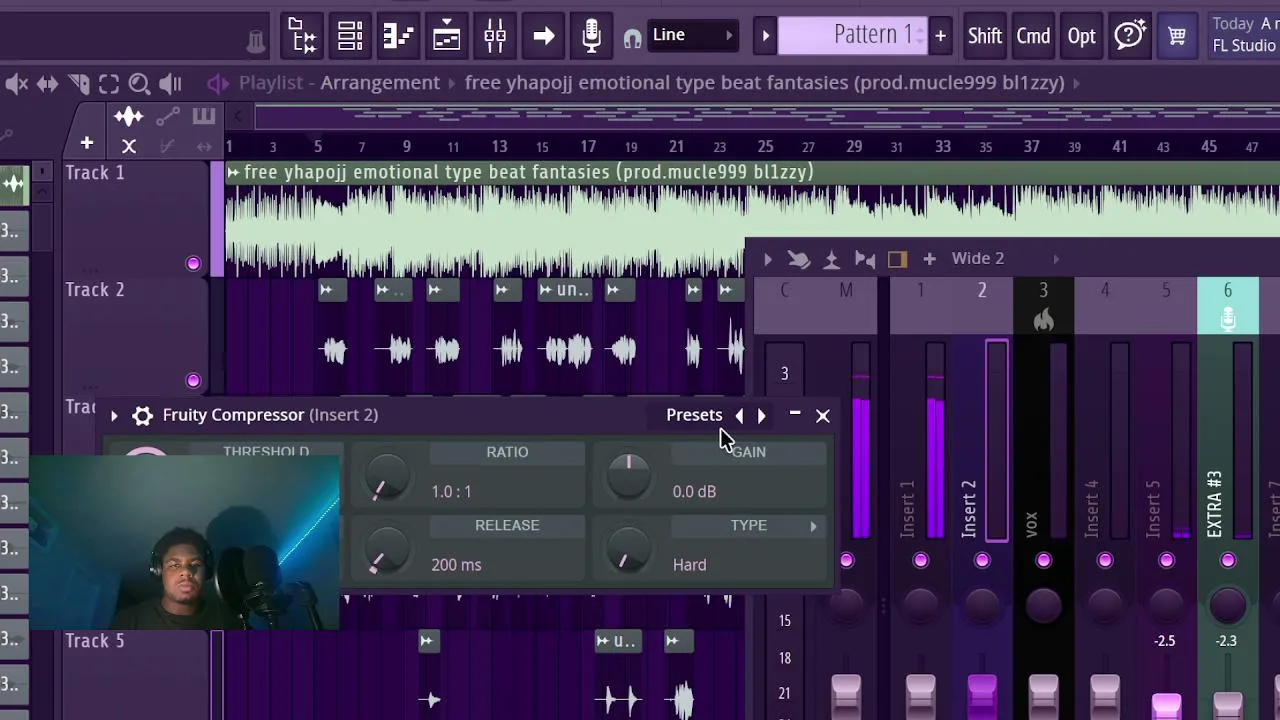Click the Shift modifier button
Screen dimensions: 1280x720
point(985,36)
